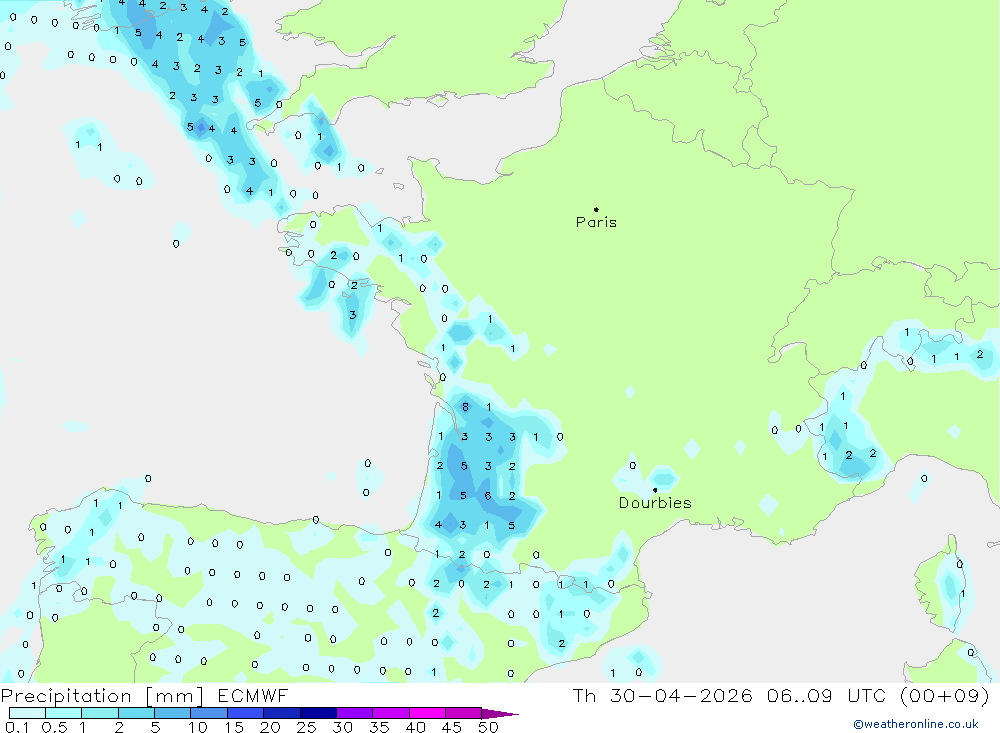
Task: Click the Dourbies location dot marker
Action: click(x=655, y=490)
